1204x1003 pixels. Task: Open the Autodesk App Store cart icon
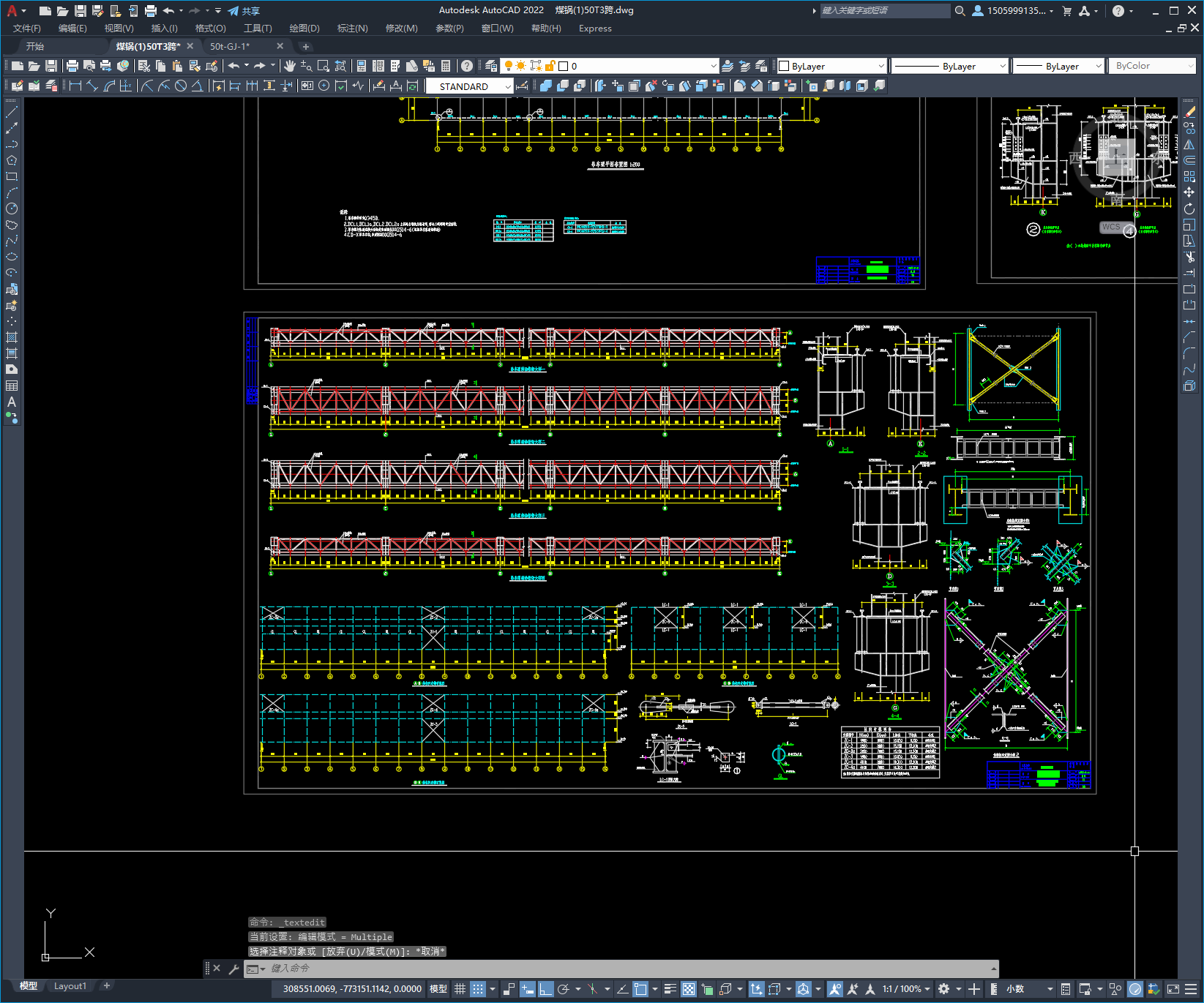coord(1066,11)
